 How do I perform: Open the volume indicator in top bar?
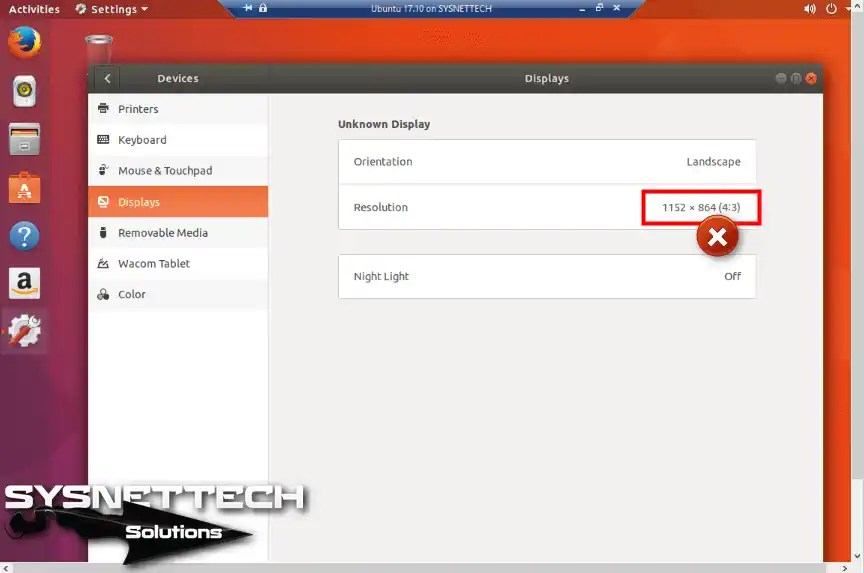point(809,9)
